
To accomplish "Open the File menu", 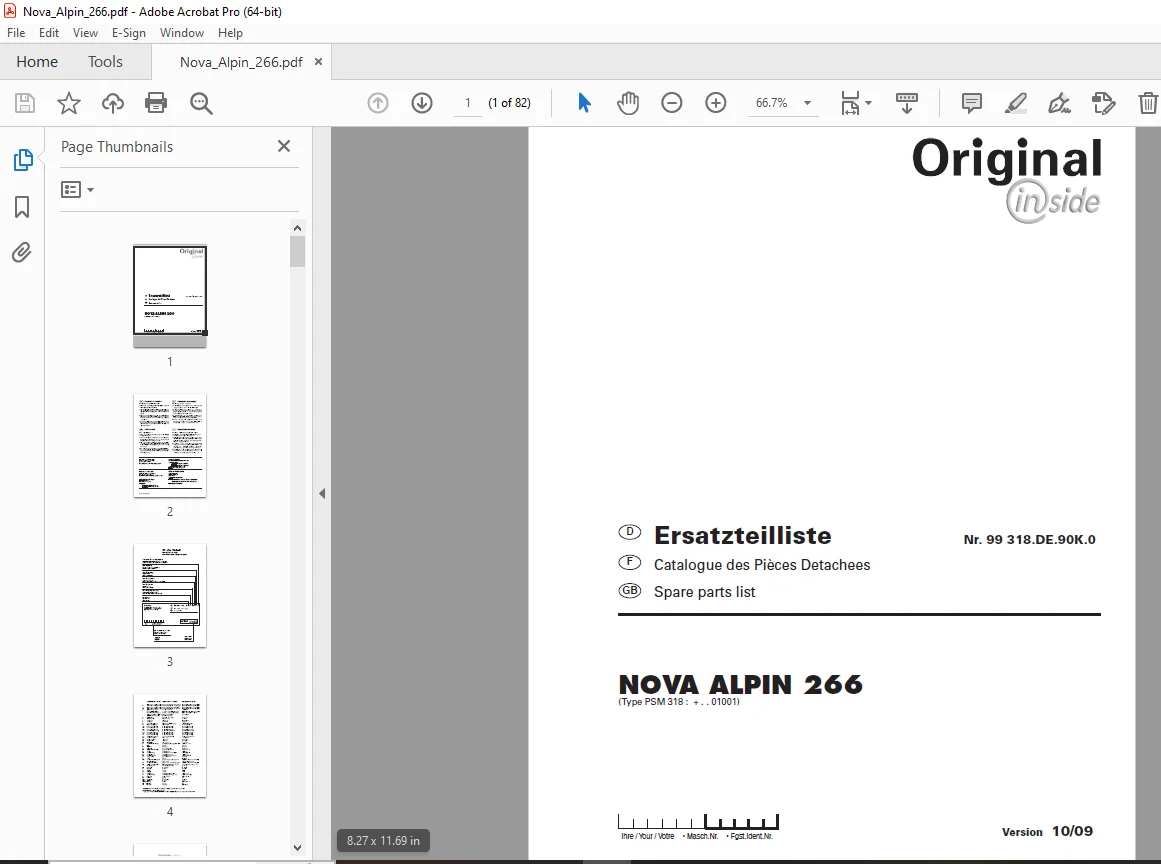I will point(16,33).
